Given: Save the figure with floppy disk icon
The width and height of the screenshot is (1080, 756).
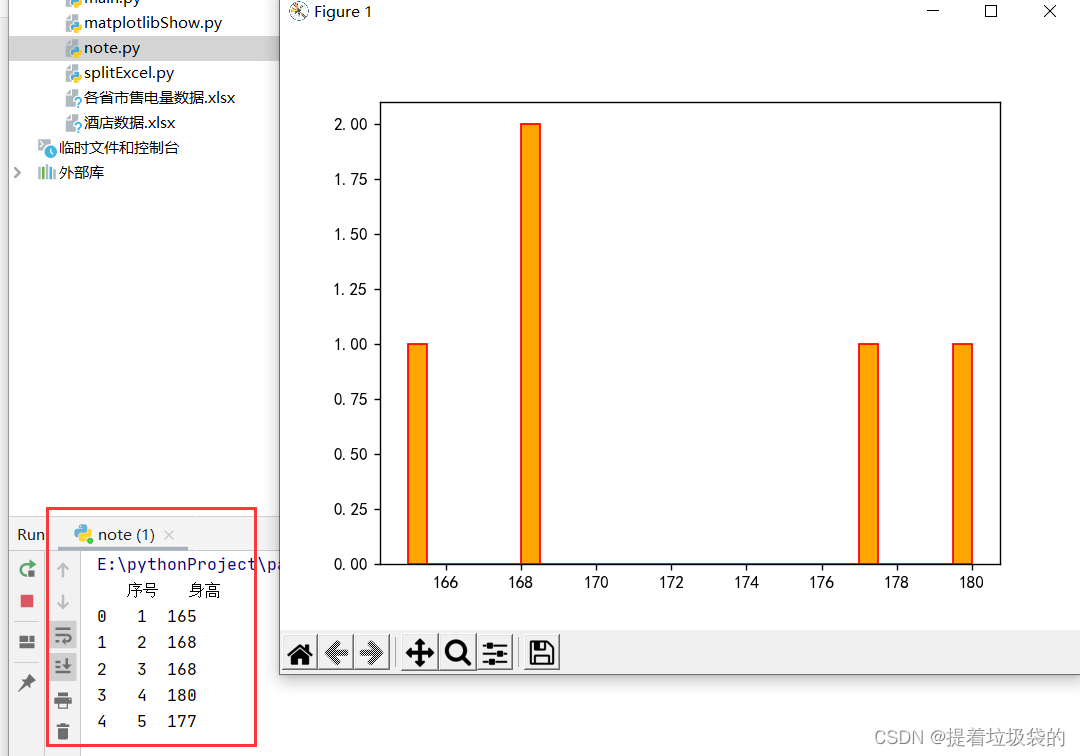Looking at the screenshot, I should tap(541, 653).
